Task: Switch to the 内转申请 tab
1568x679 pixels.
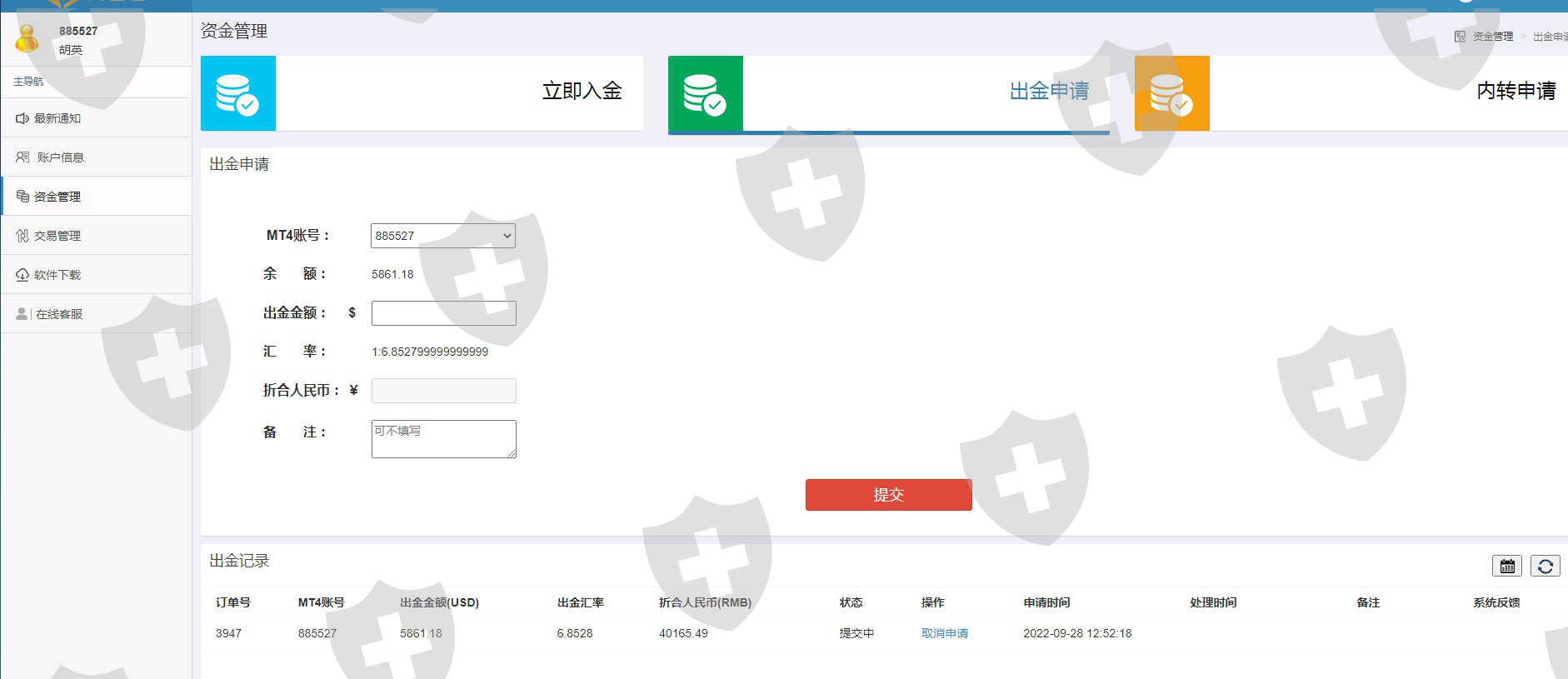Action: (1516, 91)
